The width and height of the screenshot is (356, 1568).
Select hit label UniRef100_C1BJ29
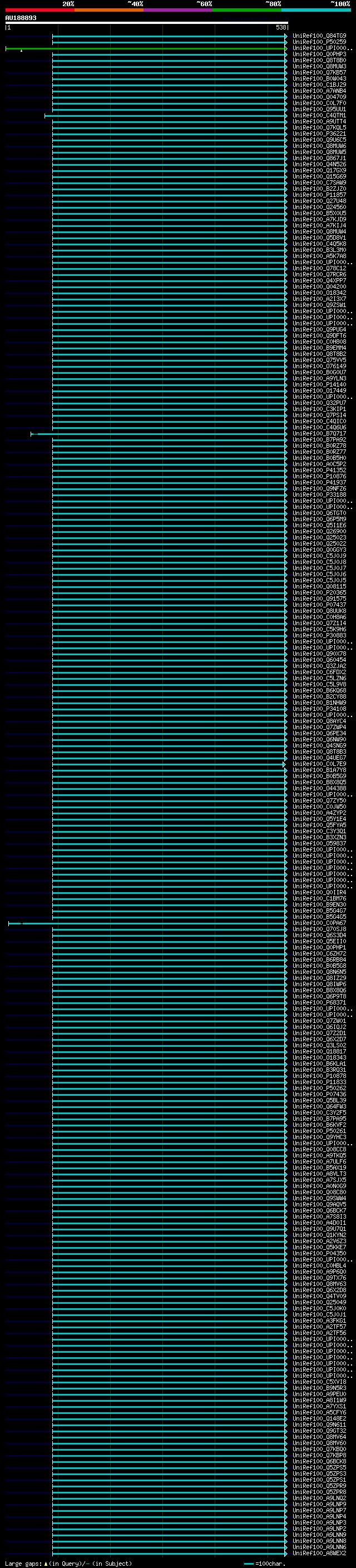(x=319, y=85)
